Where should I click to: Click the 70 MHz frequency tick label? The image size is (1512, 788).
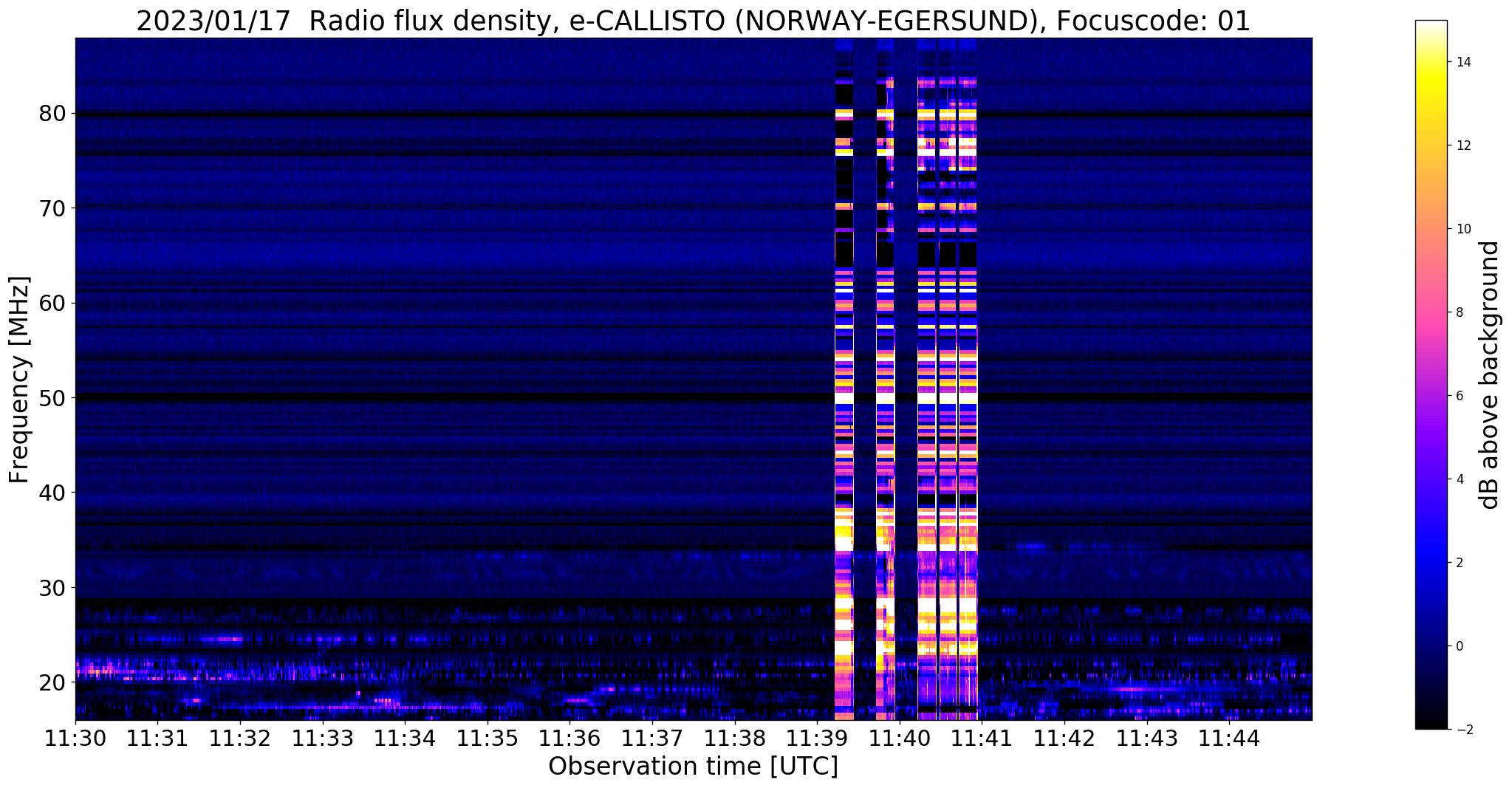click(x=52, y=208)
